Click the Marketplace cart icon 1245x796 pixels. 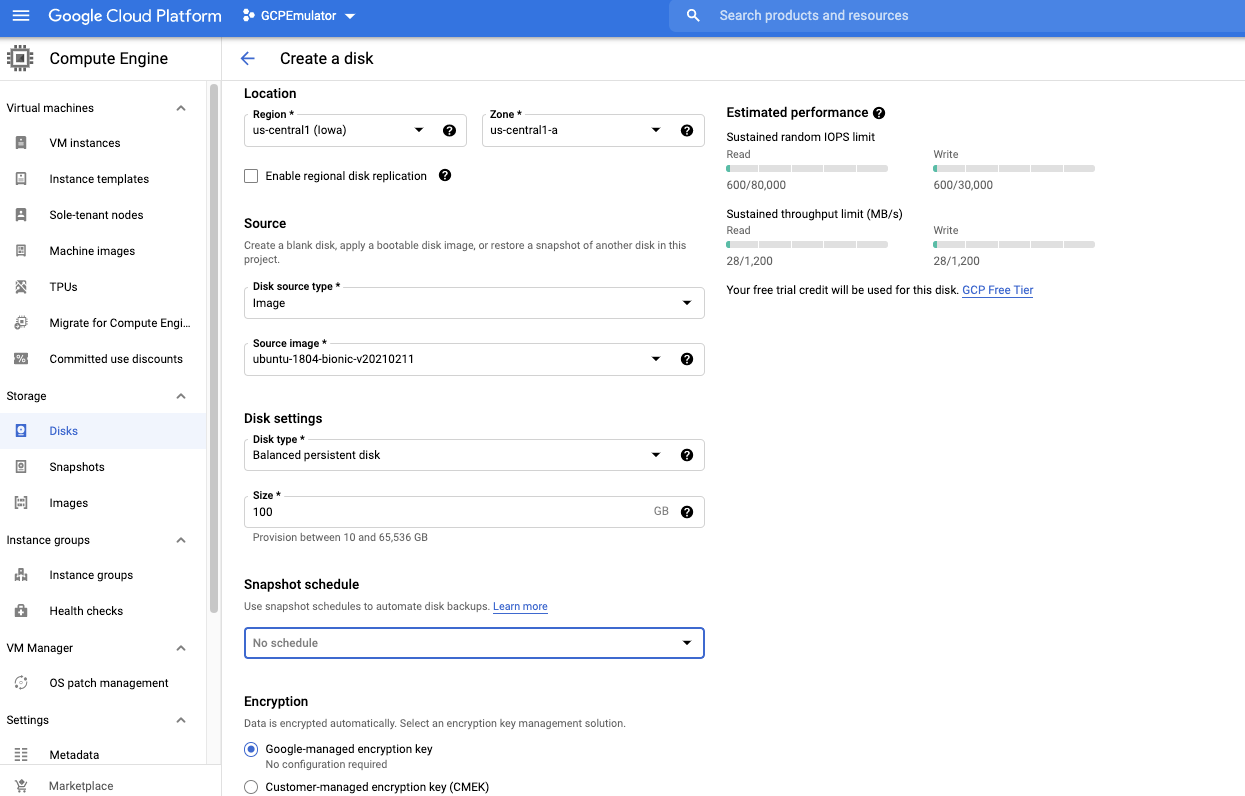21,786
